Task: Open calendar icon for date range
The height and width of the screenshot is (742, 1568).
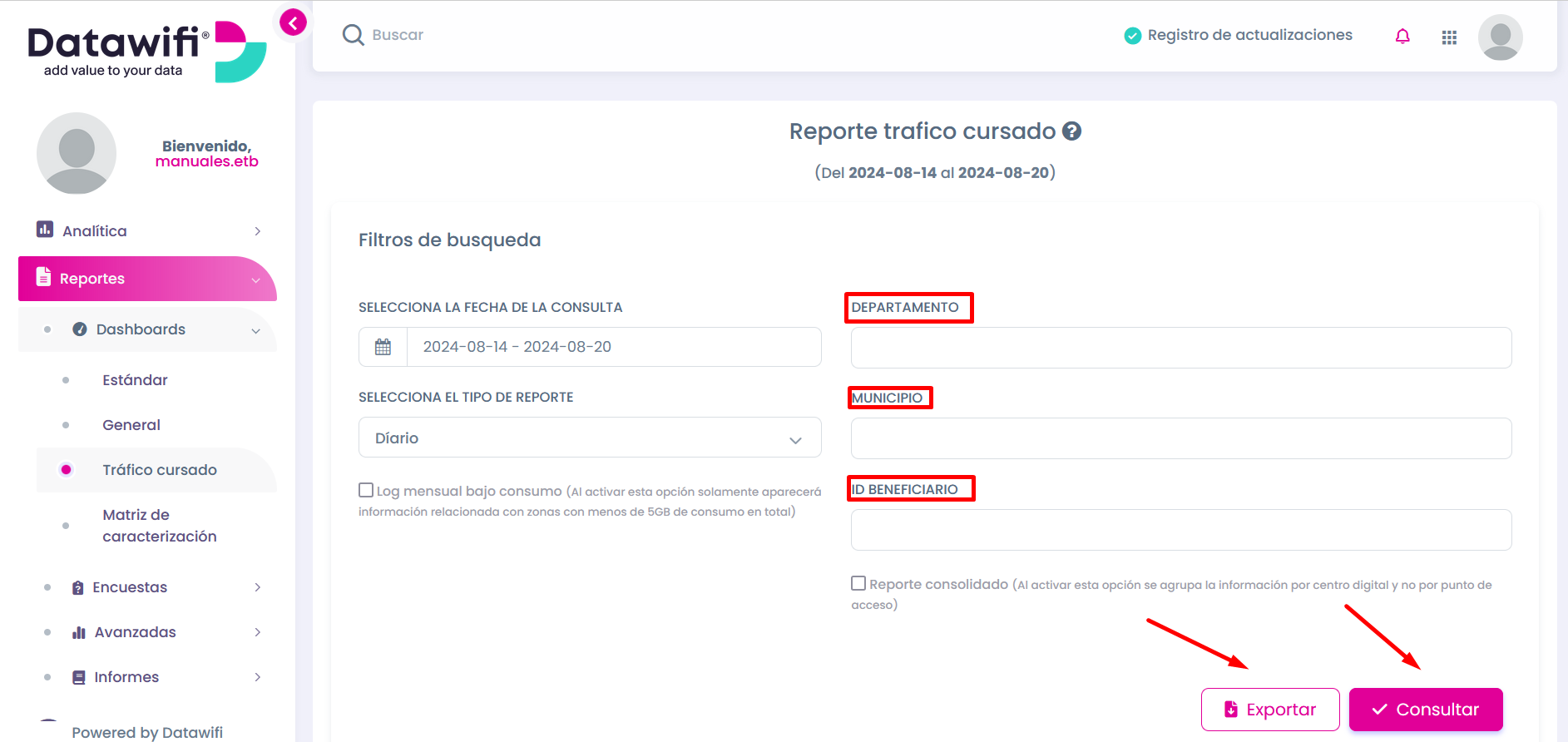Action: click(383, 347)
